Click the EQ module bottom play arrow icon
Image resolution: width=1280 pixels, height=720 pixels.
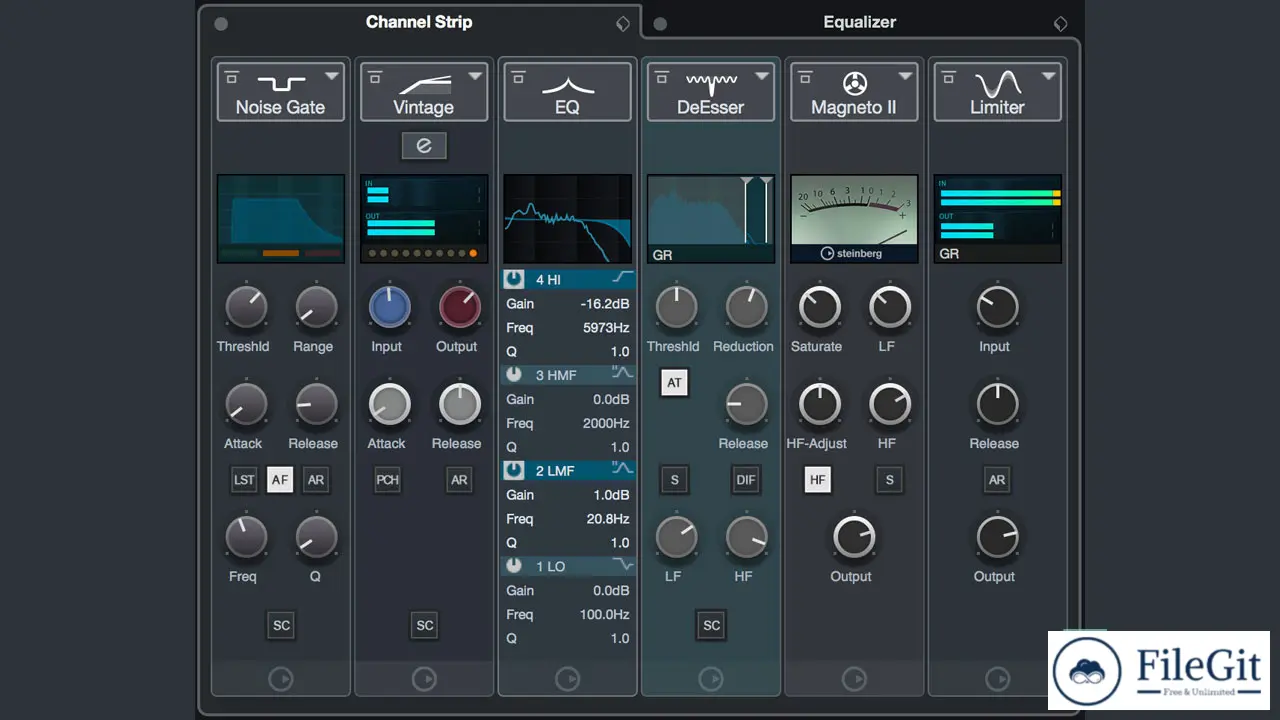(567, 680)
